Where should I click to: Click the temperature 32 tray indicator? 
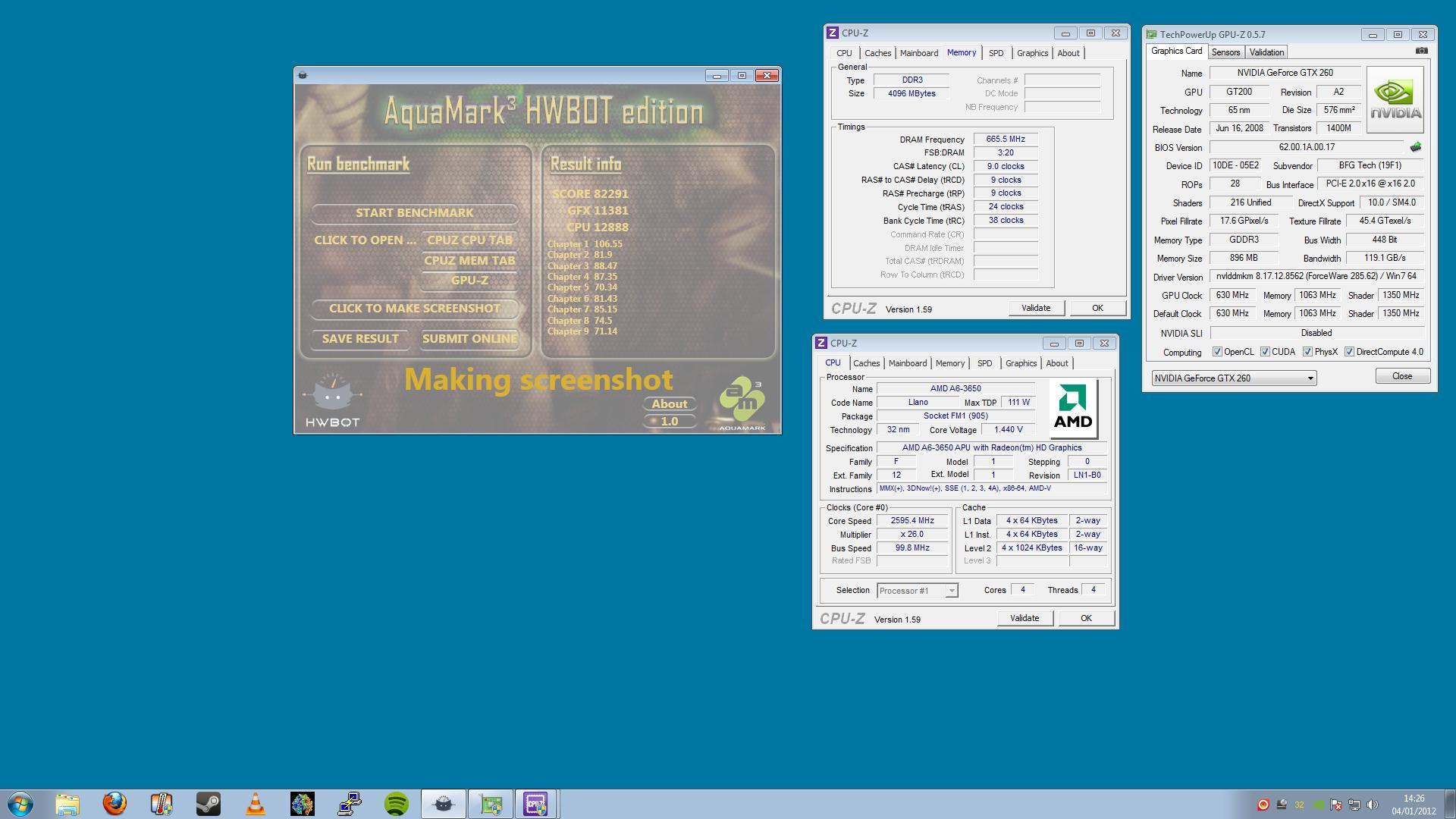(1299, 805)
